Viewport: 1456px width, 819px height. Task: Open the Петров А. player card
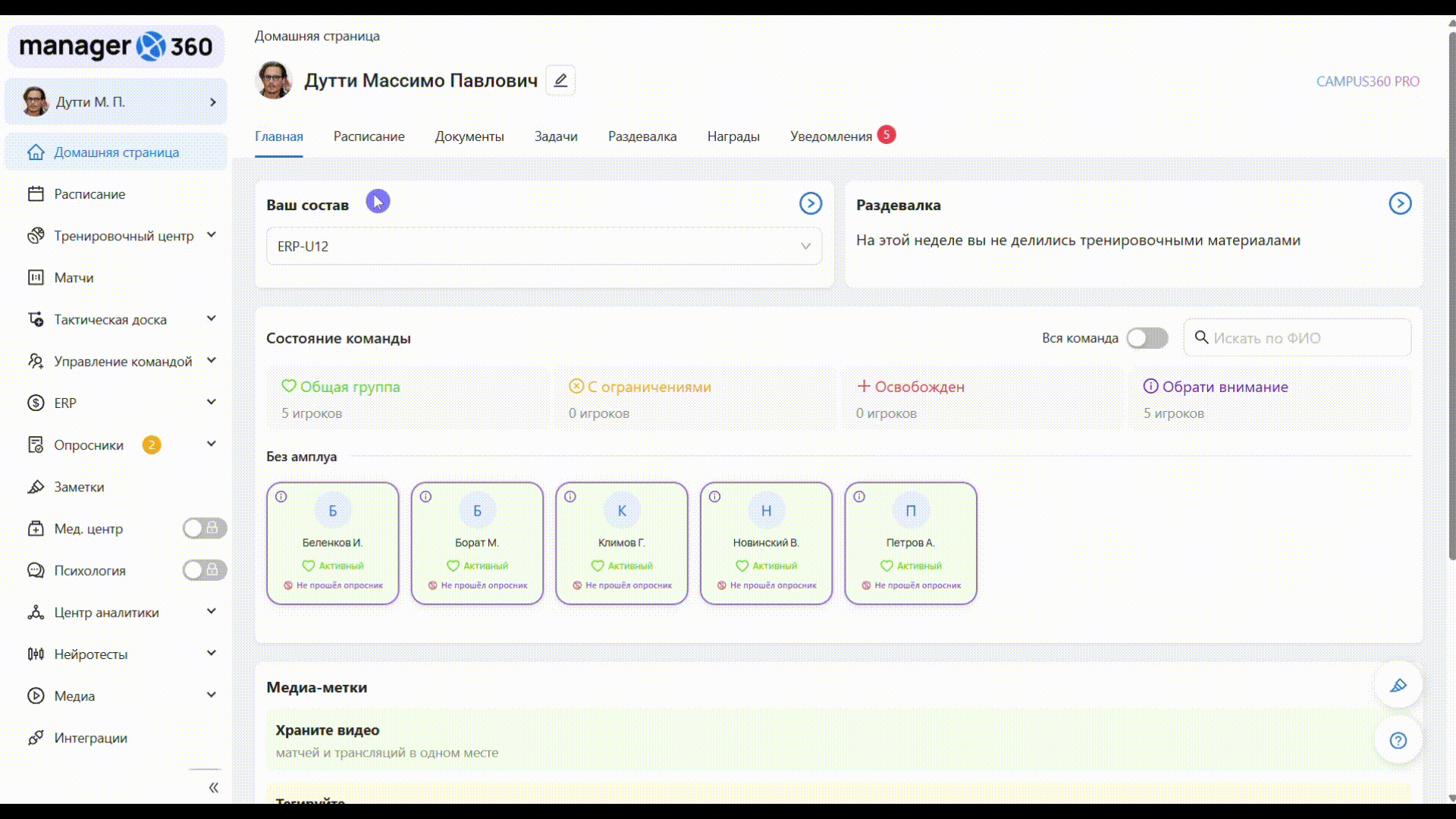(x=910, y=543)
